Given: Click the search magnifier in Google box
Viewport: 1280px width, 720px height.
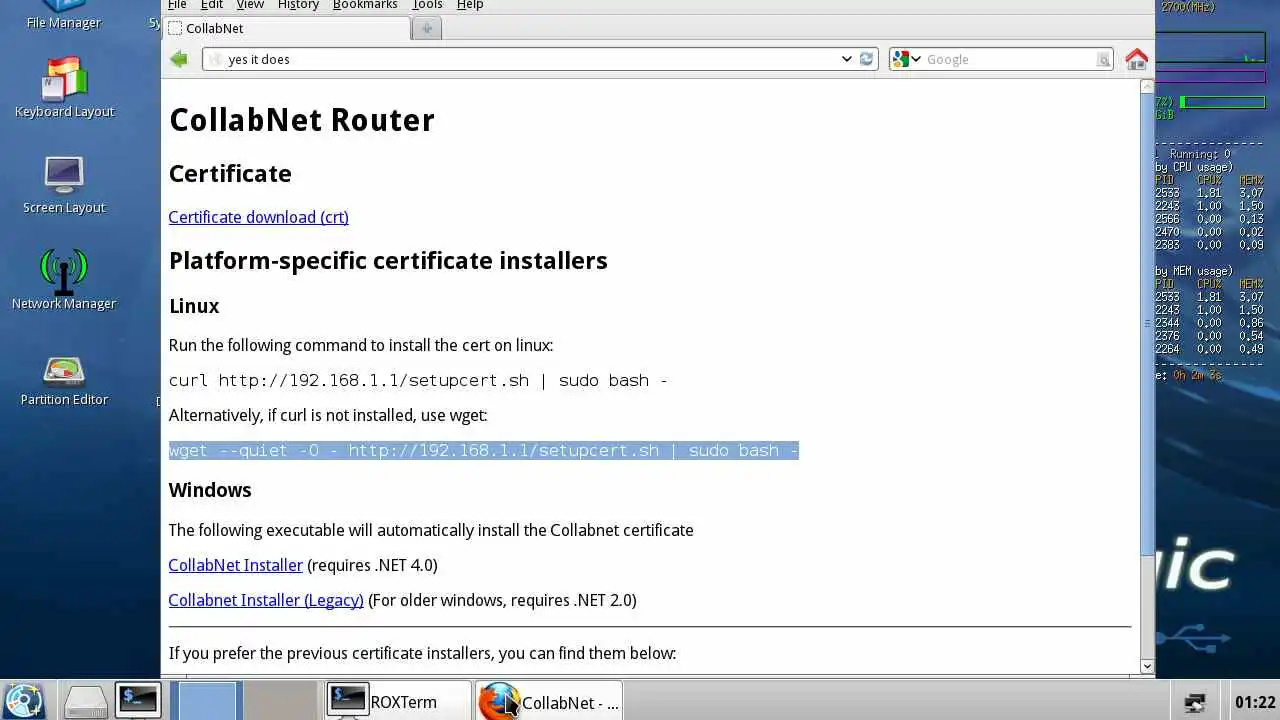Looking at the screenshot, I should tap(1103, 60).
